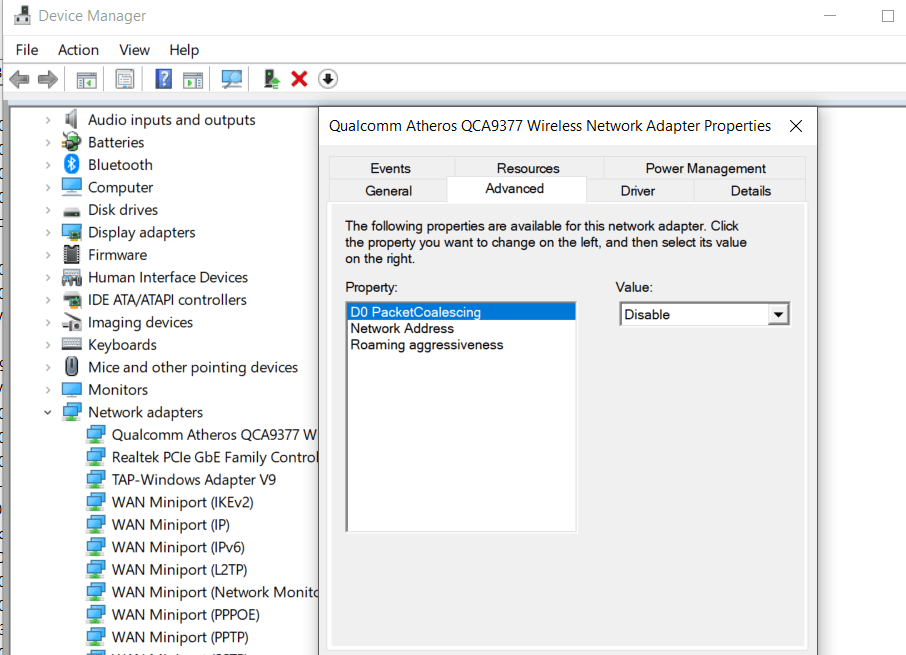Viewport: 906px width, 655px height.
Task: Select the Roaming aggressiveness property
Action: pyautogui.click(x=462, y=345)
